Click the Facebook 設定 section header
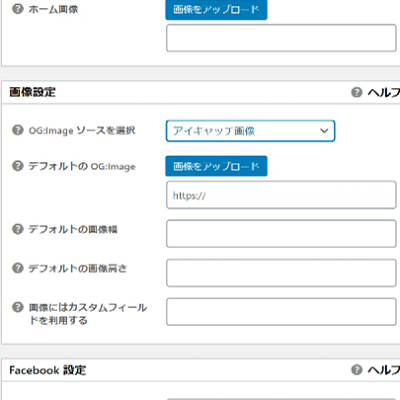 (x=201, y=370)
